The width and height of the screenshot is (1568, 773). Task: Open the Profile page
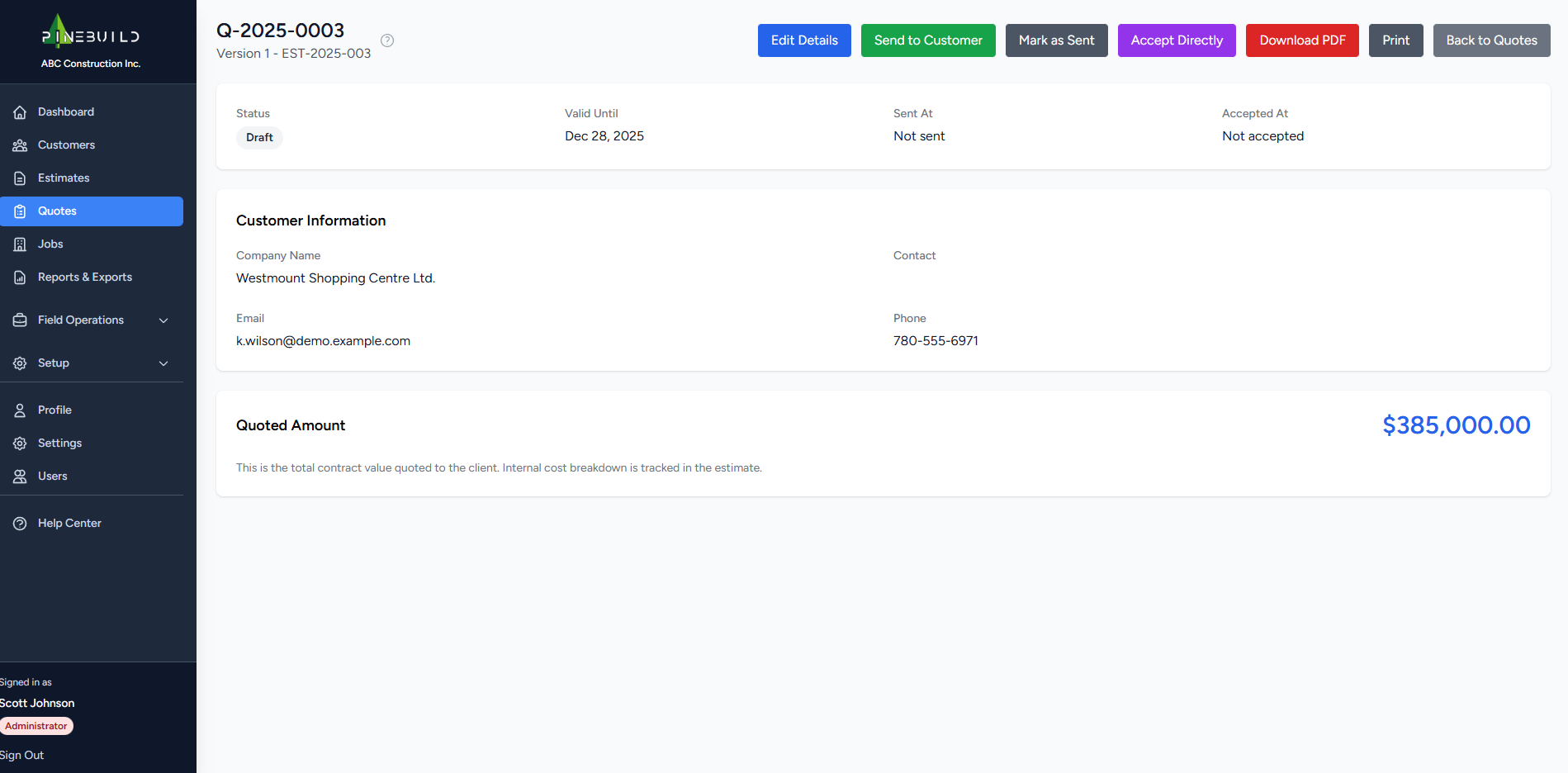[54, 410]
